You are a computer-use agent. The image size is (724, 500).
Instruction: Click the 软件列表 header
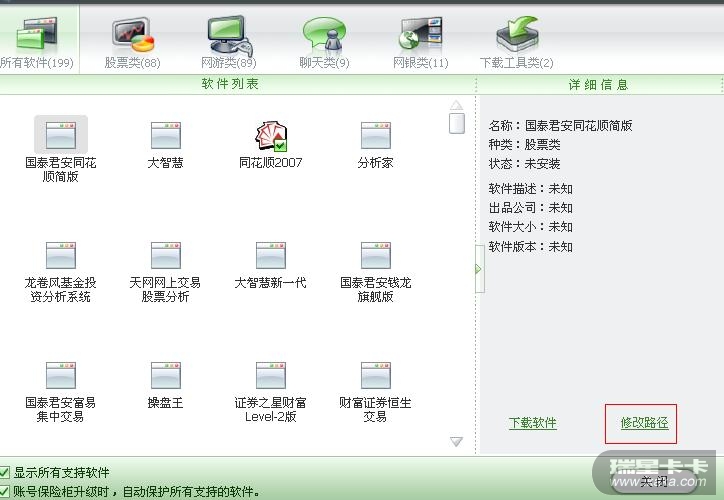coord(230,84)
